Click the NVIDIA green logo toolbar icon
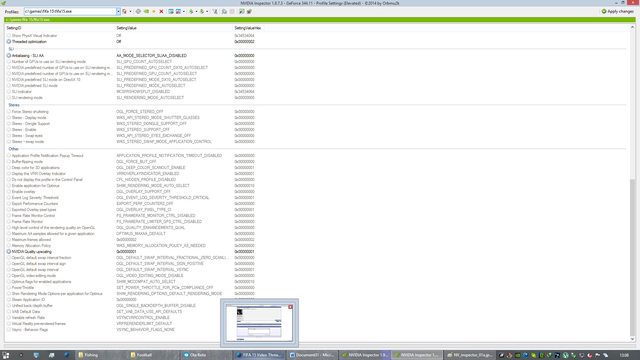This screenshot has width=640, height=360. 146,11
